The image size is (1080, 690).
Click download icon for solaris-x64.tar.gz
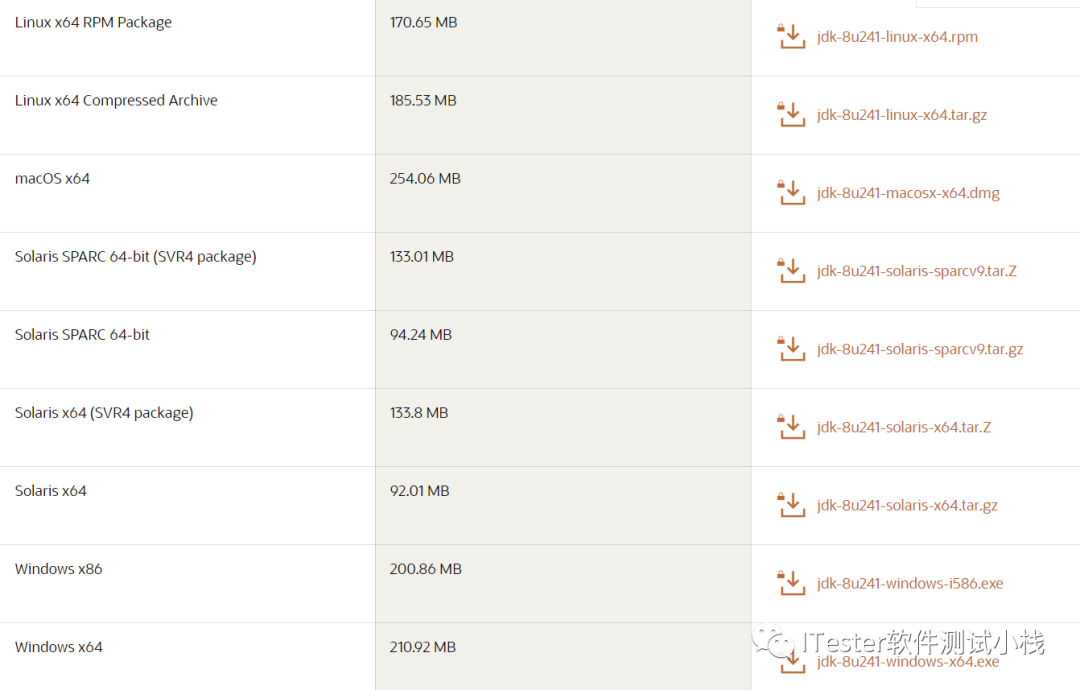coord(791,505)
